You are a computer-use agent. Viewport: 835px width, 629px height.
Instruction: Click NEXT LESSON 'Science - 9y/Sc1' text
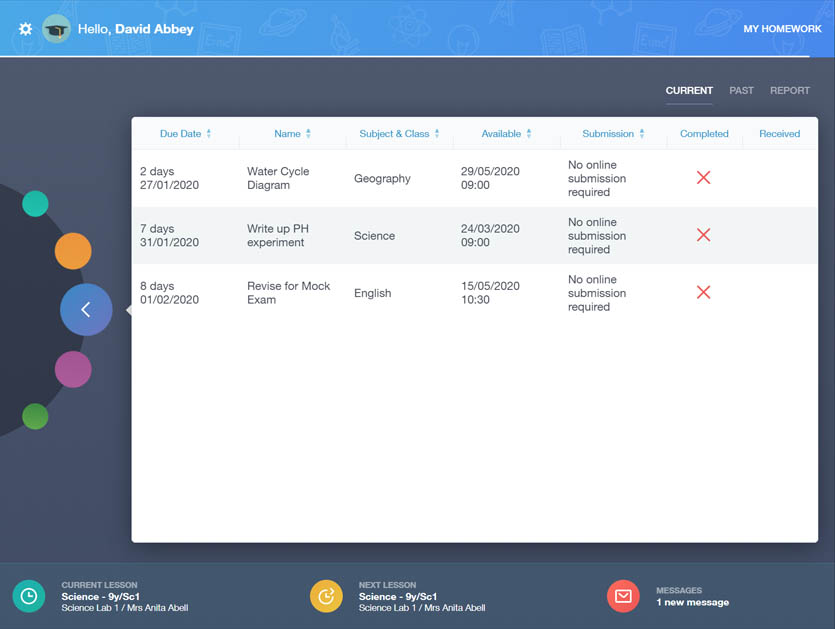[398, 597]
